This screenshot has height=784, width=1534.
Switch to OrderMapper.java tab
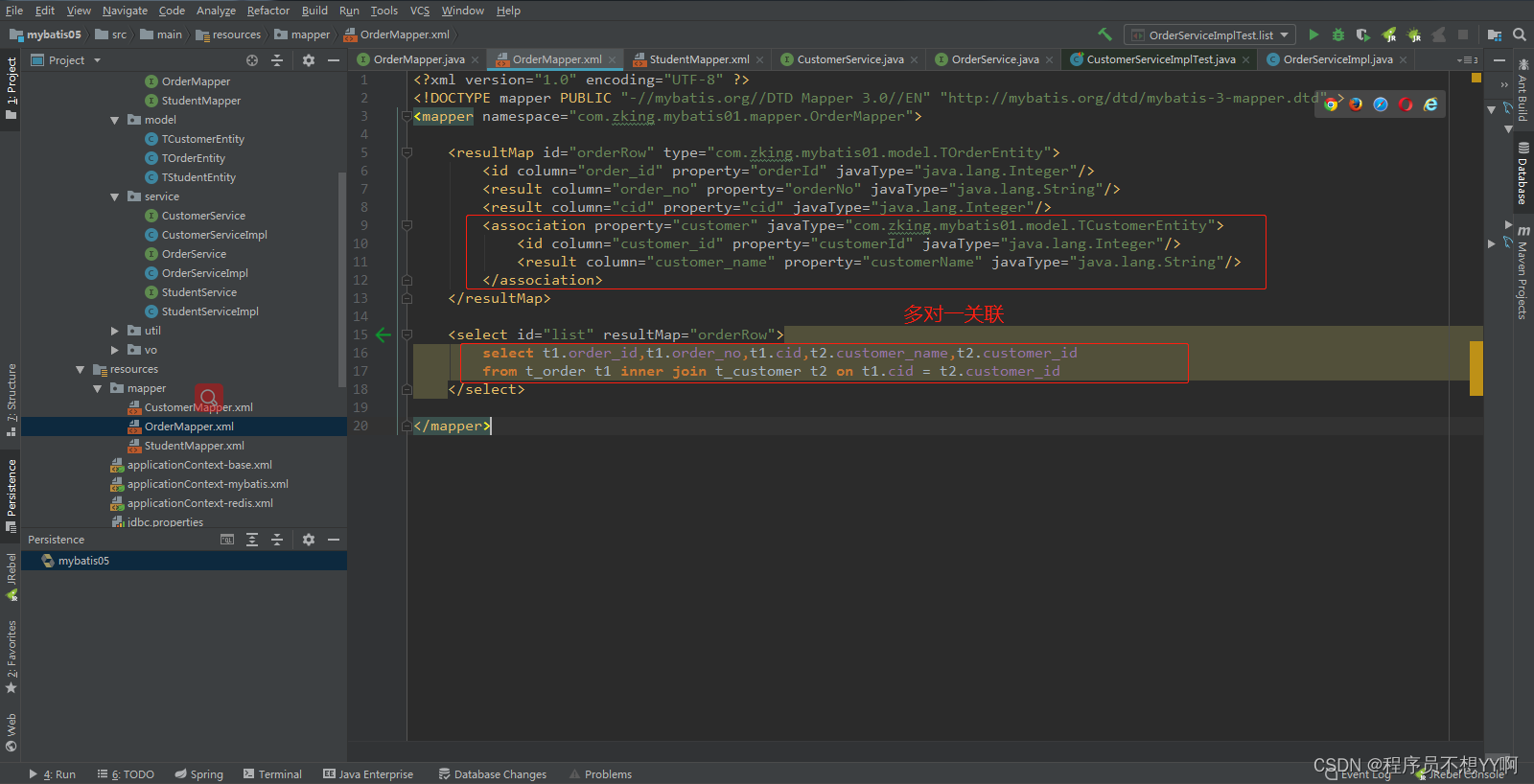(x=419, y=59)
